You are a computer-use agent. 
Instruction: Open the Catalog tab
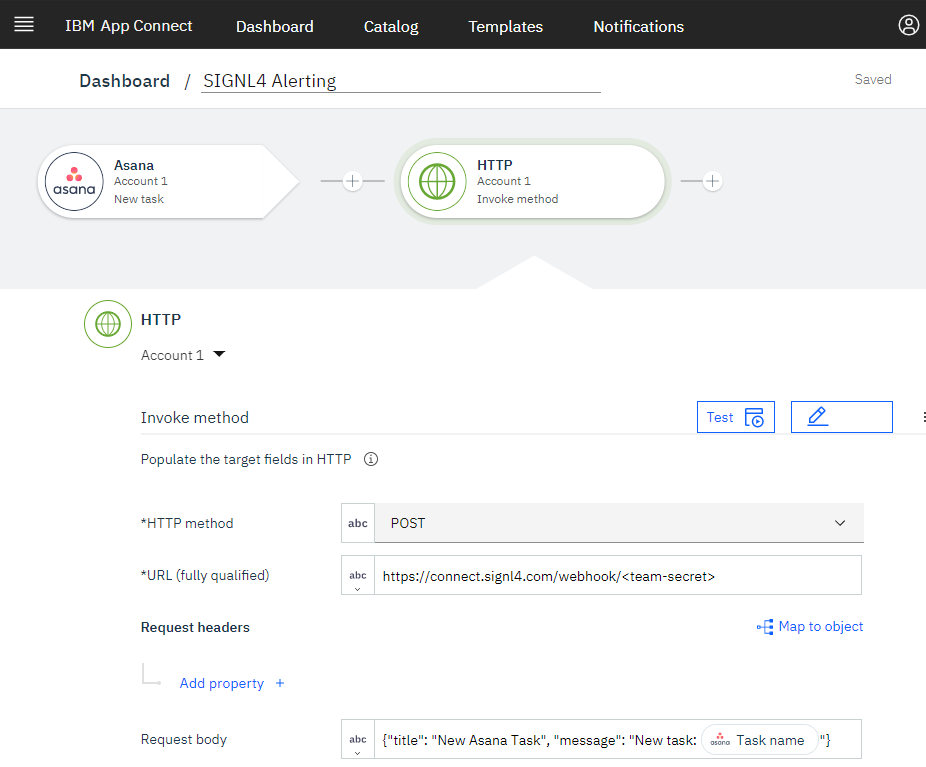[x=391, y=27]
